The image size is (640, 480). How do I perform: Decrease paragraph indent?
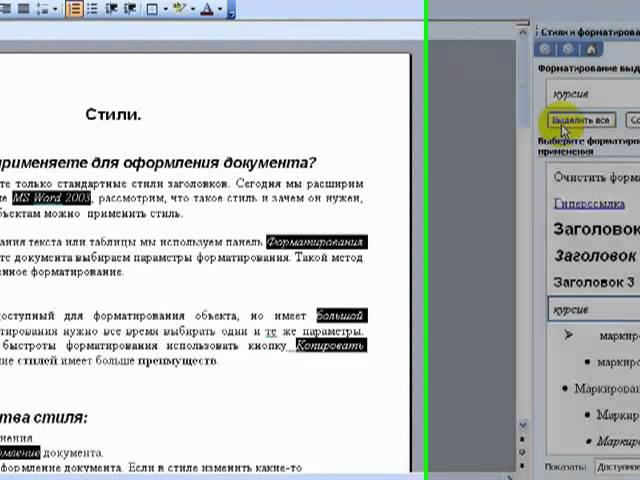click(111, 9)
